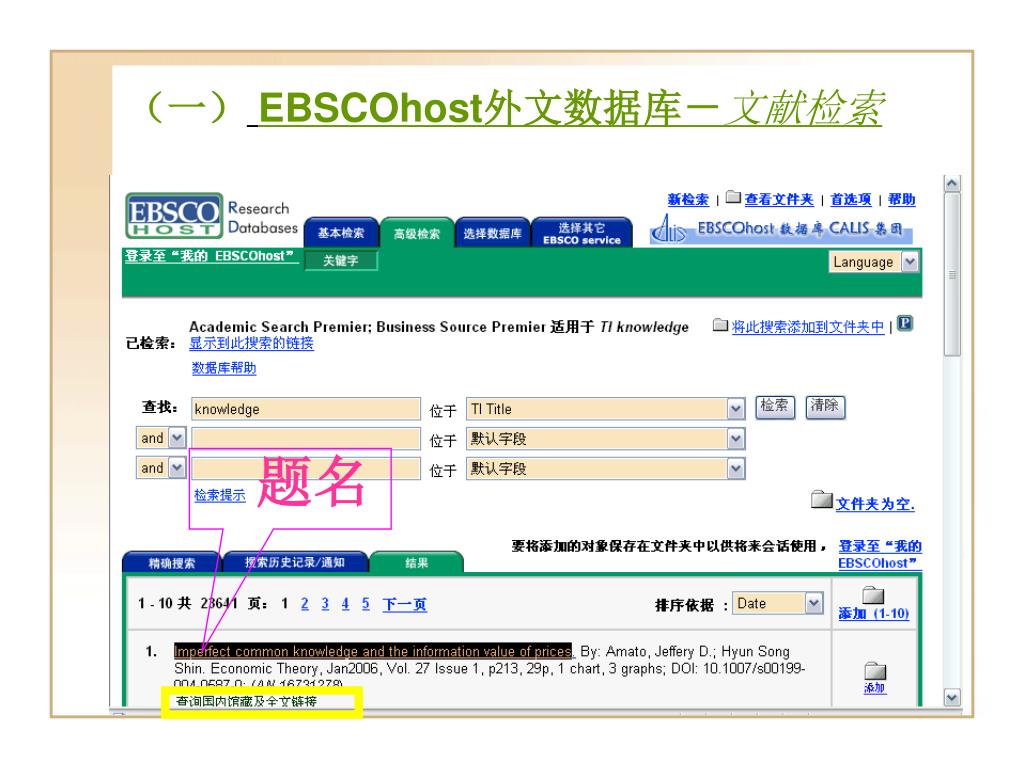Go to results page 4

pyautogui.click(x=345, y=603)
